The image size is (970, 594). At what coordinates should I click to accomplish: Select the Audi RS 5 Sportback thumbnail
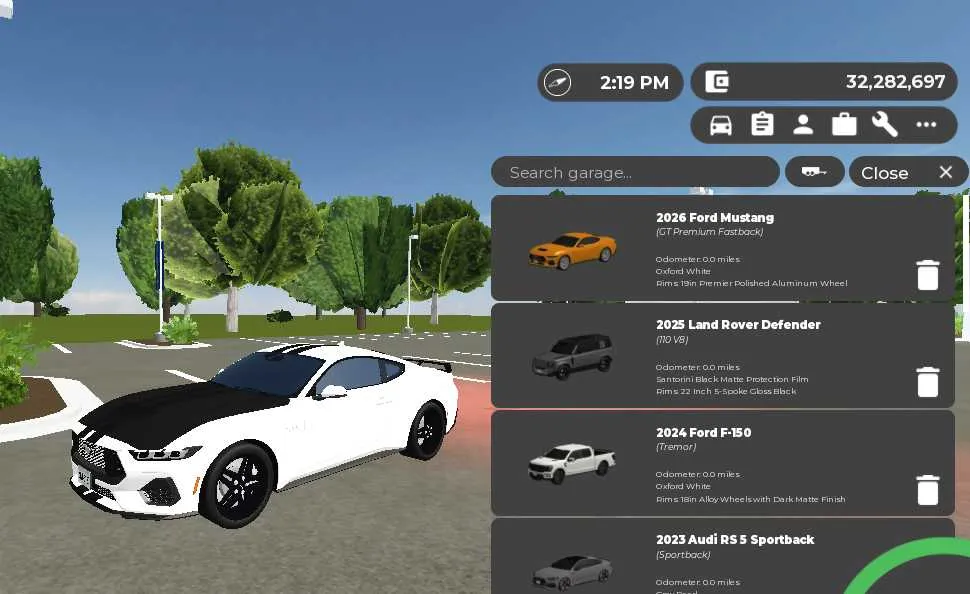pos(572,572)
